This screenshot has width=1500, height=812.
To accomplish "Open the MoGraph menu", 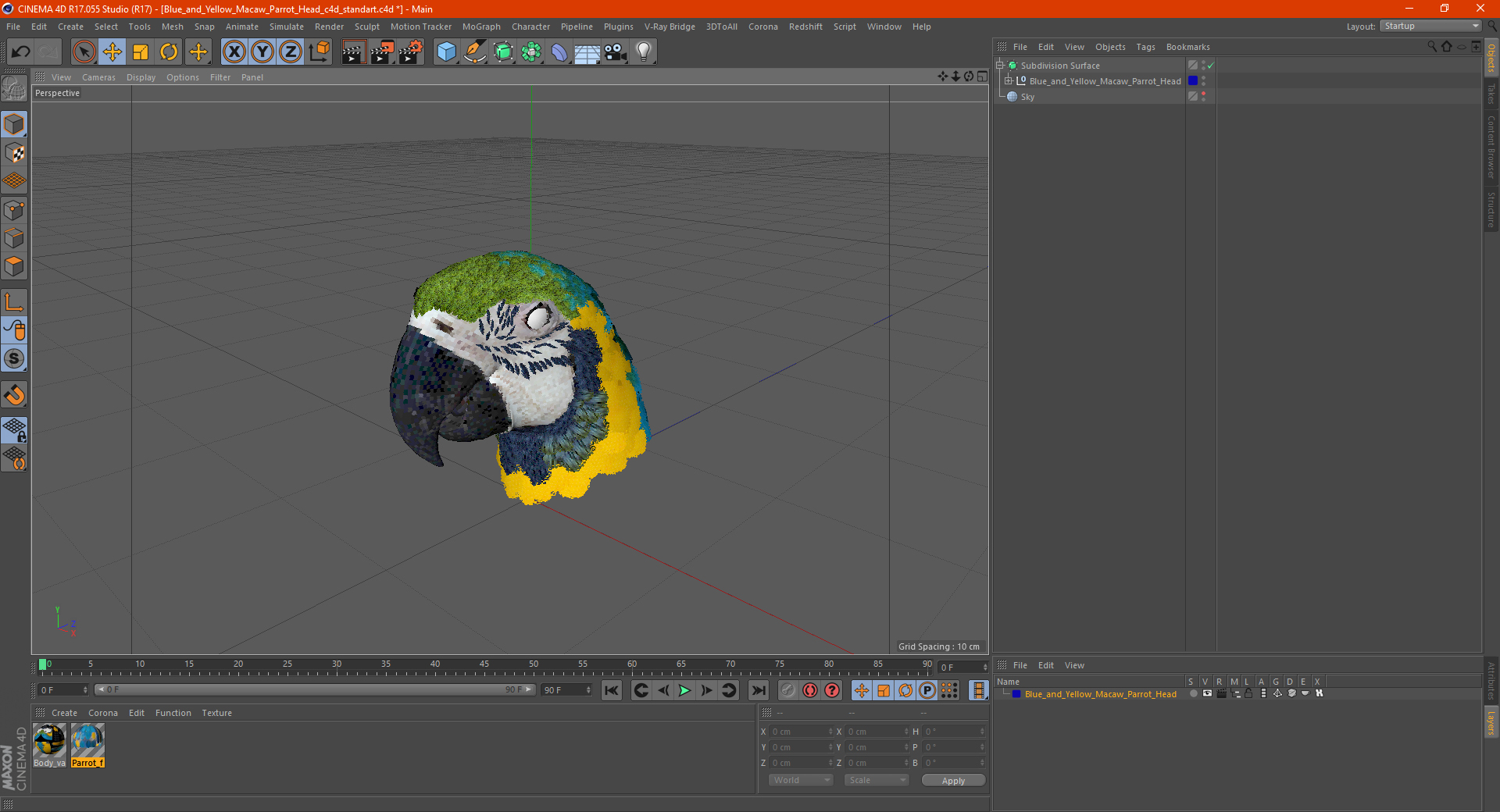I will [481, 27].
